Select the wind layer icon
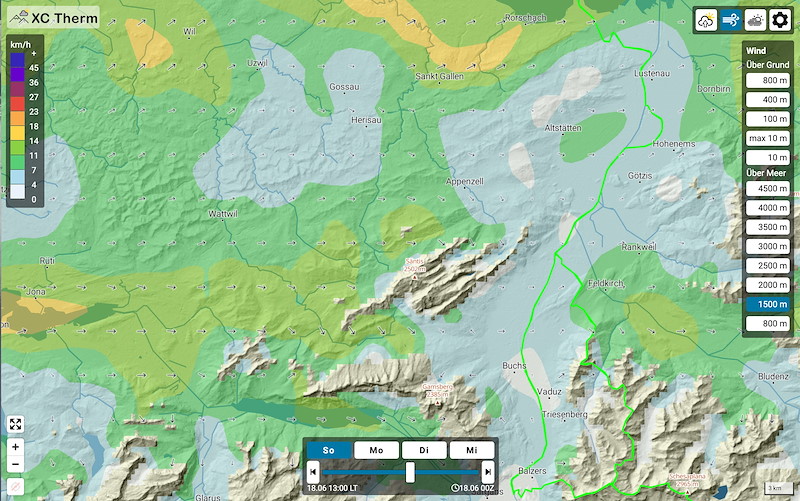 pyautogui.click(x=731, y=19)
